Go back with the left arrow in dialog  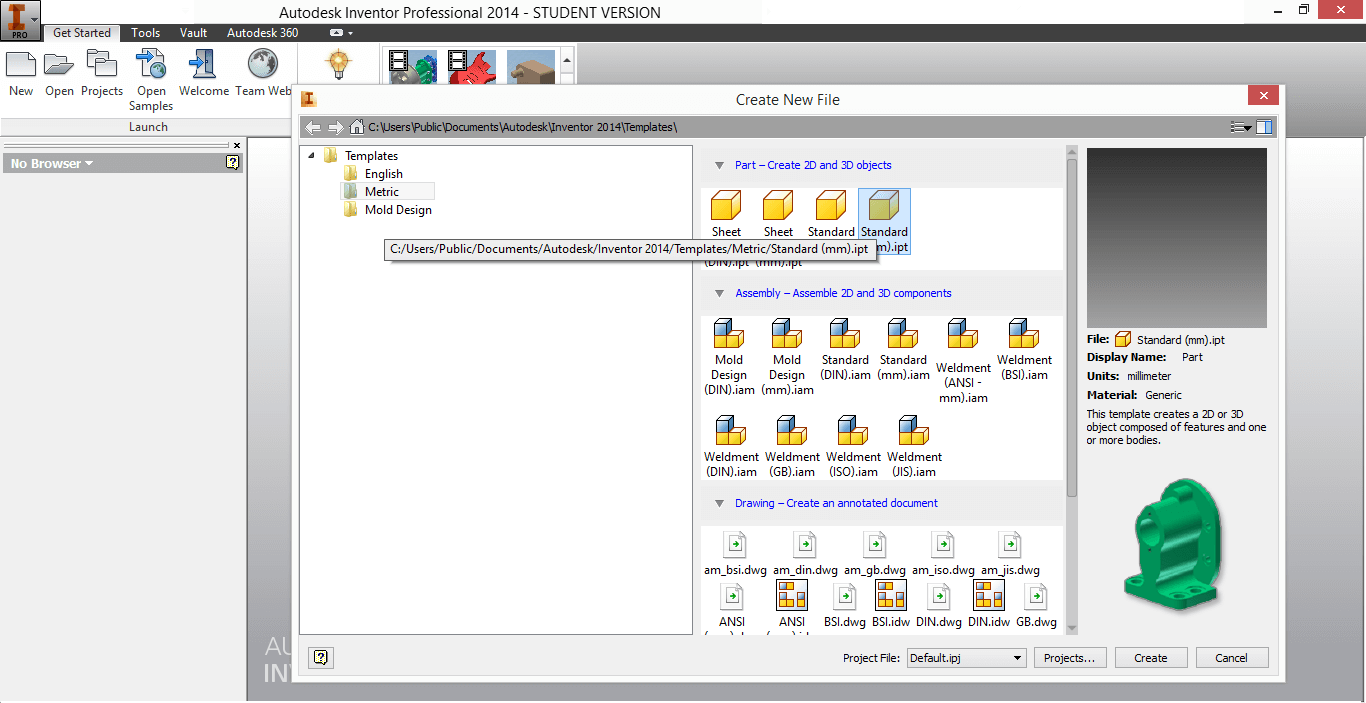click(x=313, y=127)
